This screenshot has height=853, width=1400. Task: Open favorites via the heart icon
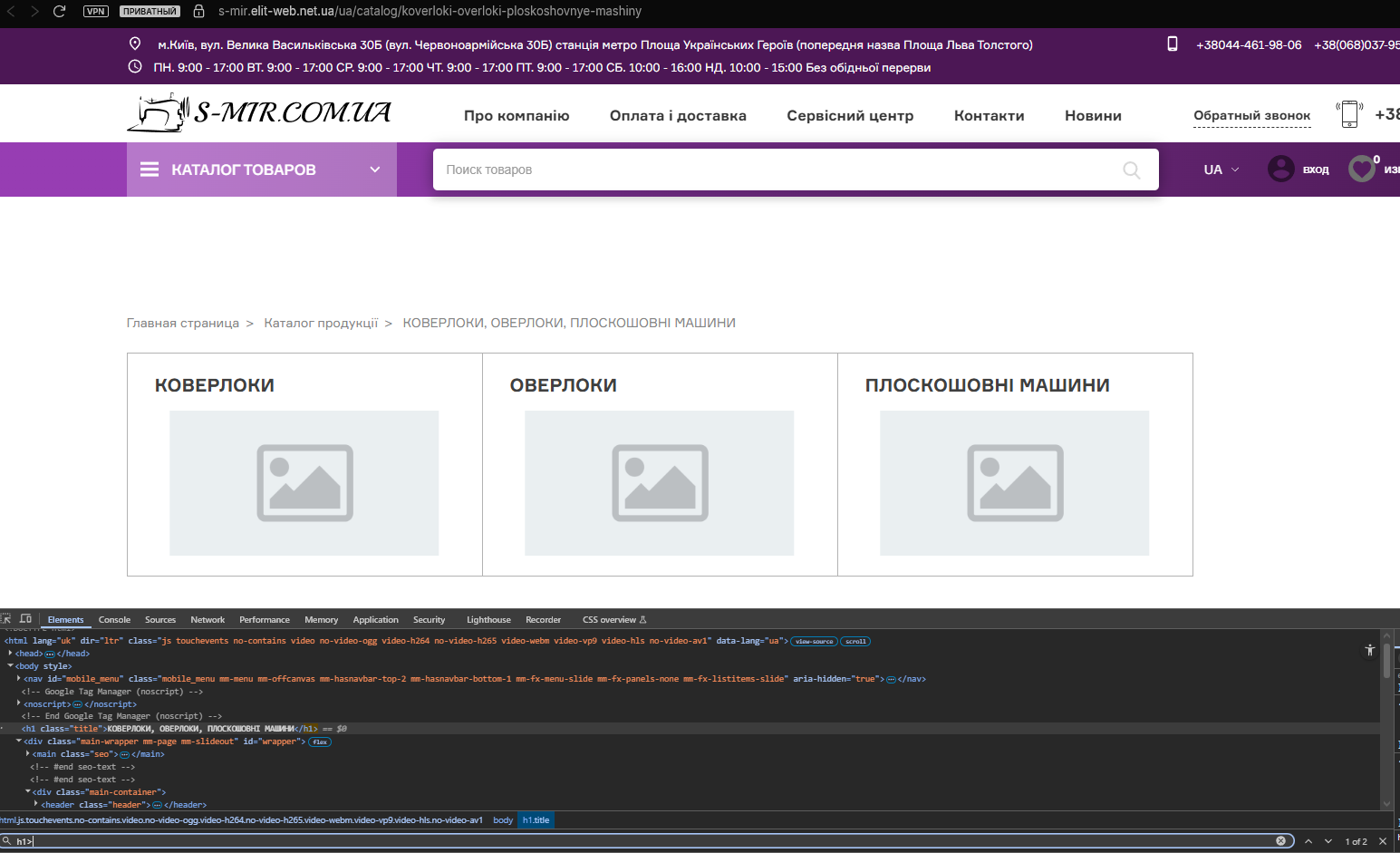[x=1362, y=169]
